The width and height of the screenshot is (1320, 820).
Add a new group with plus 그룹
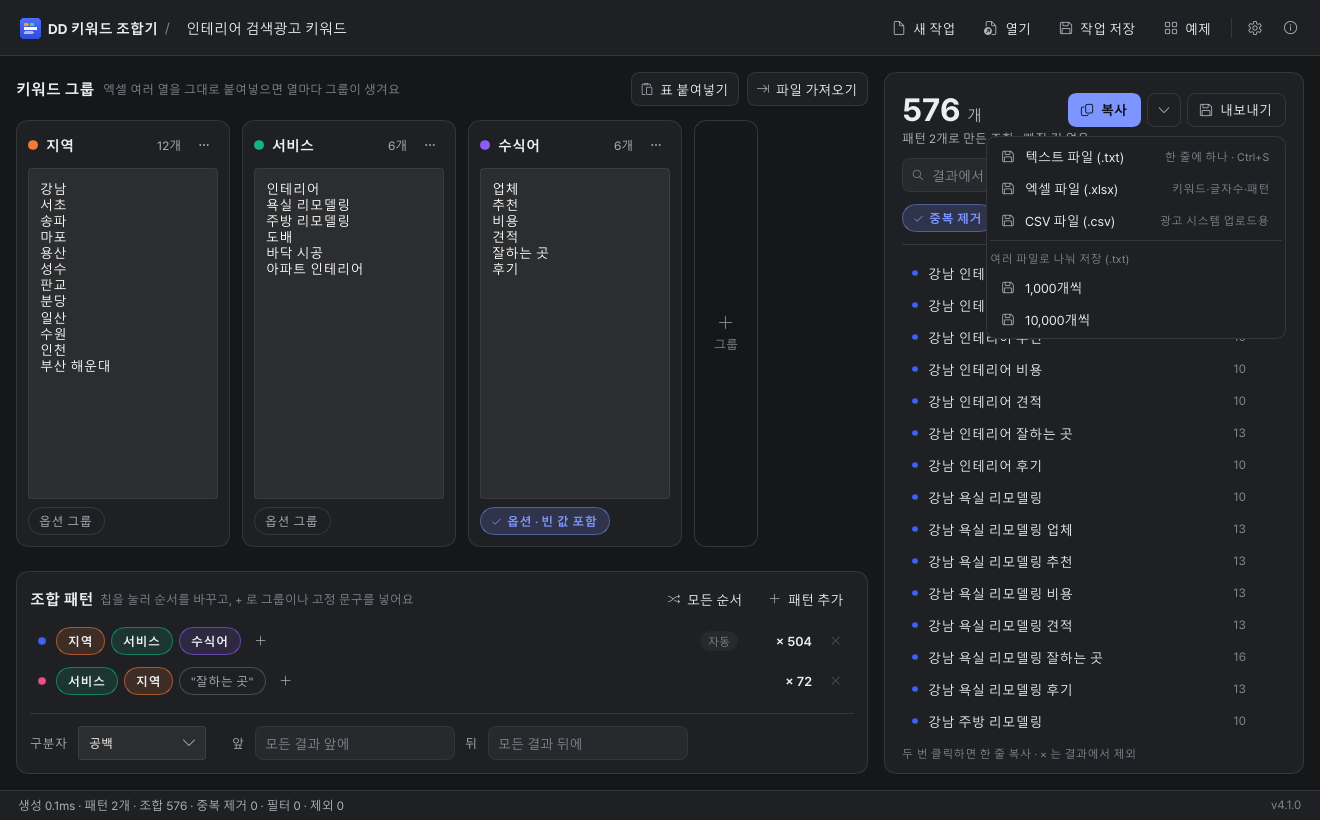[x=726, y=333]
